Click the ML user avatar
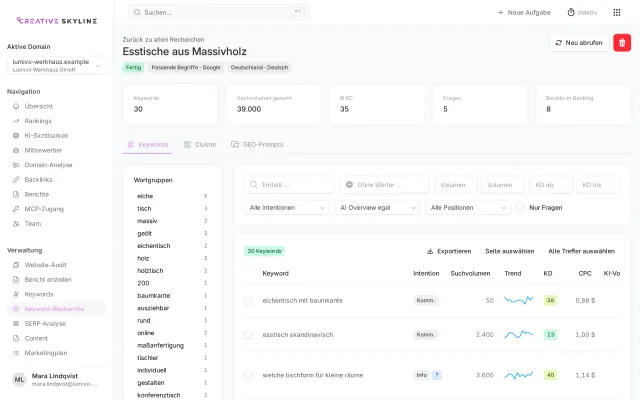The width and height of the screenshot is (640, 400). coord(19,380)
